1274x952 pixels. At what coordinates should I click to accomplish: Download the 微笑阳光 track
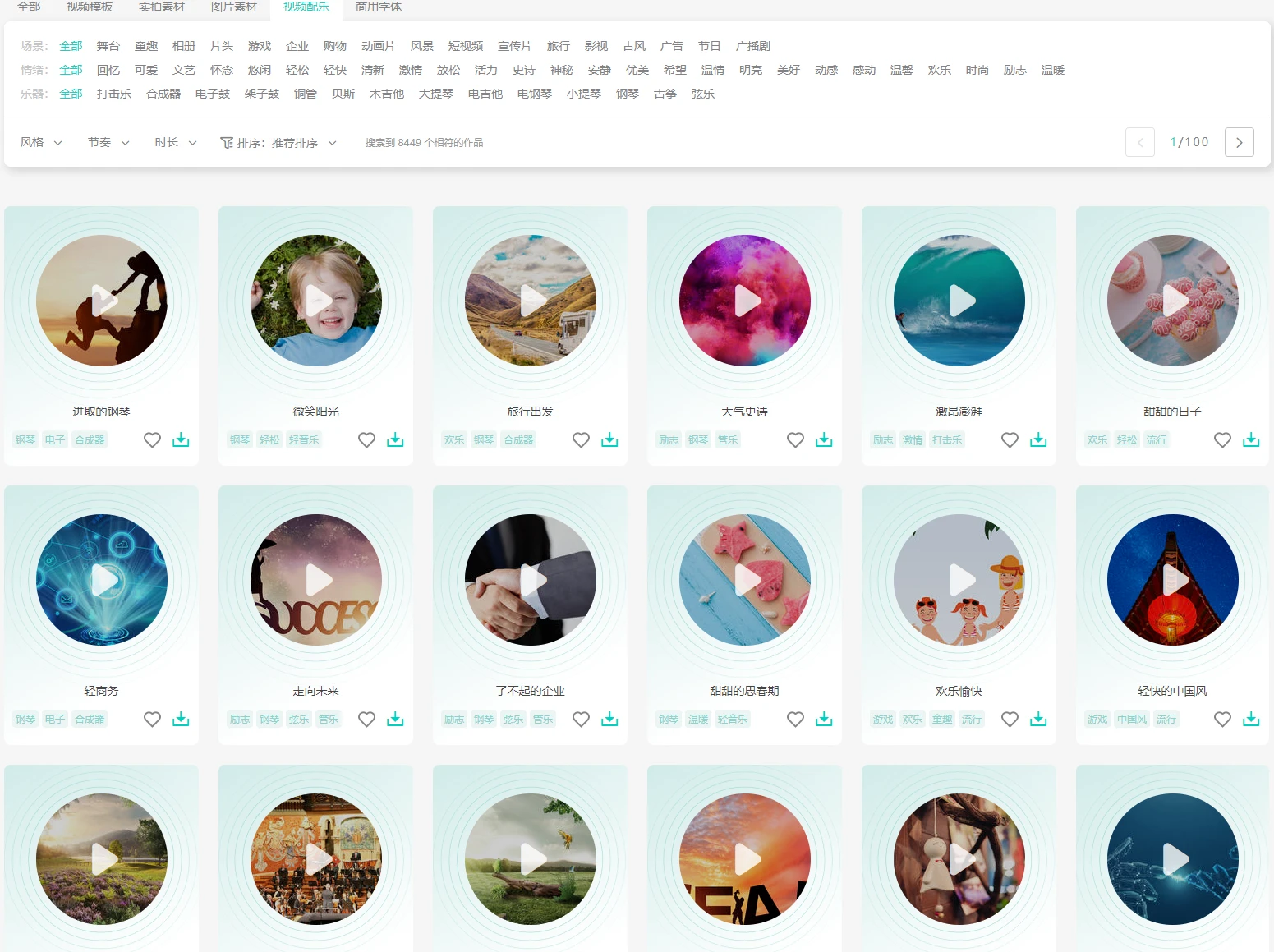click(x=395, y=440)
